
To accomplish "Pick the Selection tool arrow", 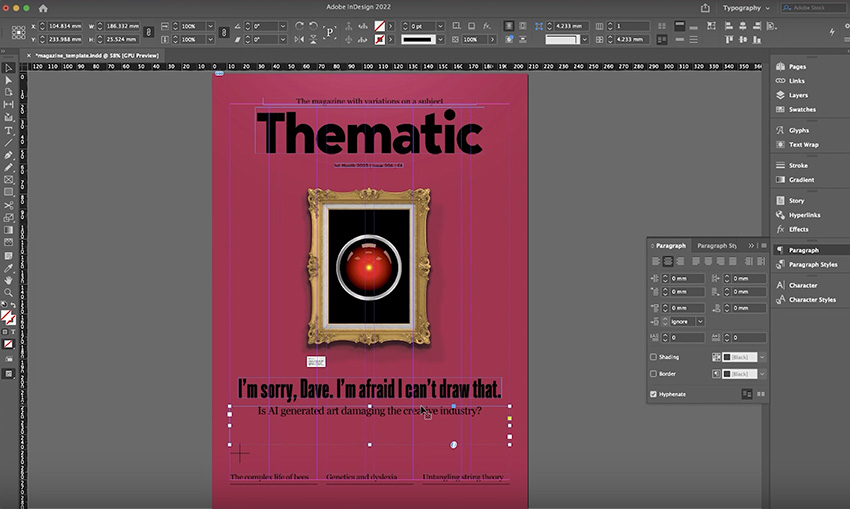I will 9,68.
